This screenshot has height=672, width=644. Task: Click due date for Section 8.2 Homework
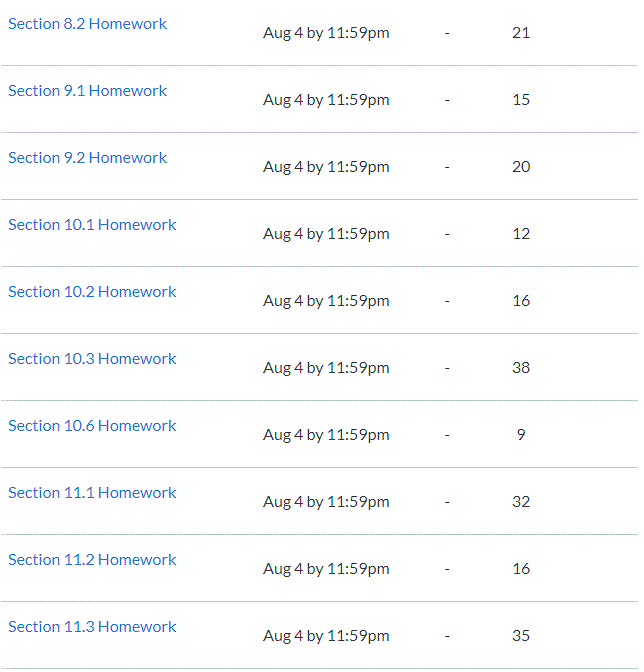[x=326, y=33]
